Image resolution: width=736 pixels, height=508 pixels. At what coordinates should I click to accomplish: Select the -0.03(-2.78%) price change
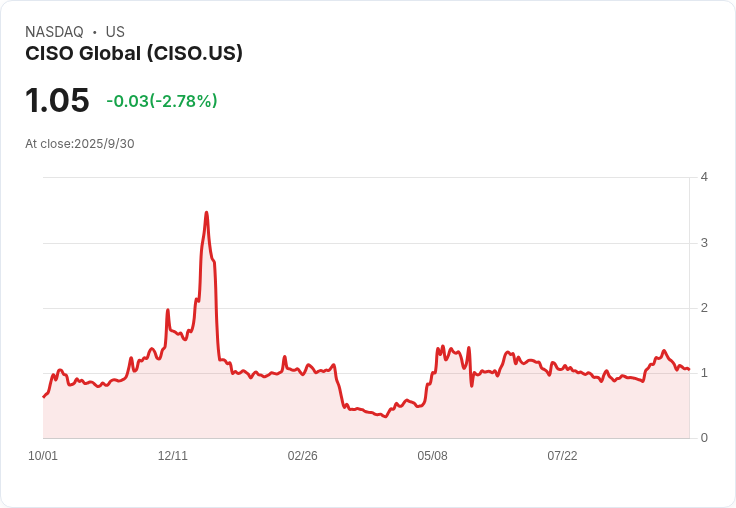(x=162, y=101)
